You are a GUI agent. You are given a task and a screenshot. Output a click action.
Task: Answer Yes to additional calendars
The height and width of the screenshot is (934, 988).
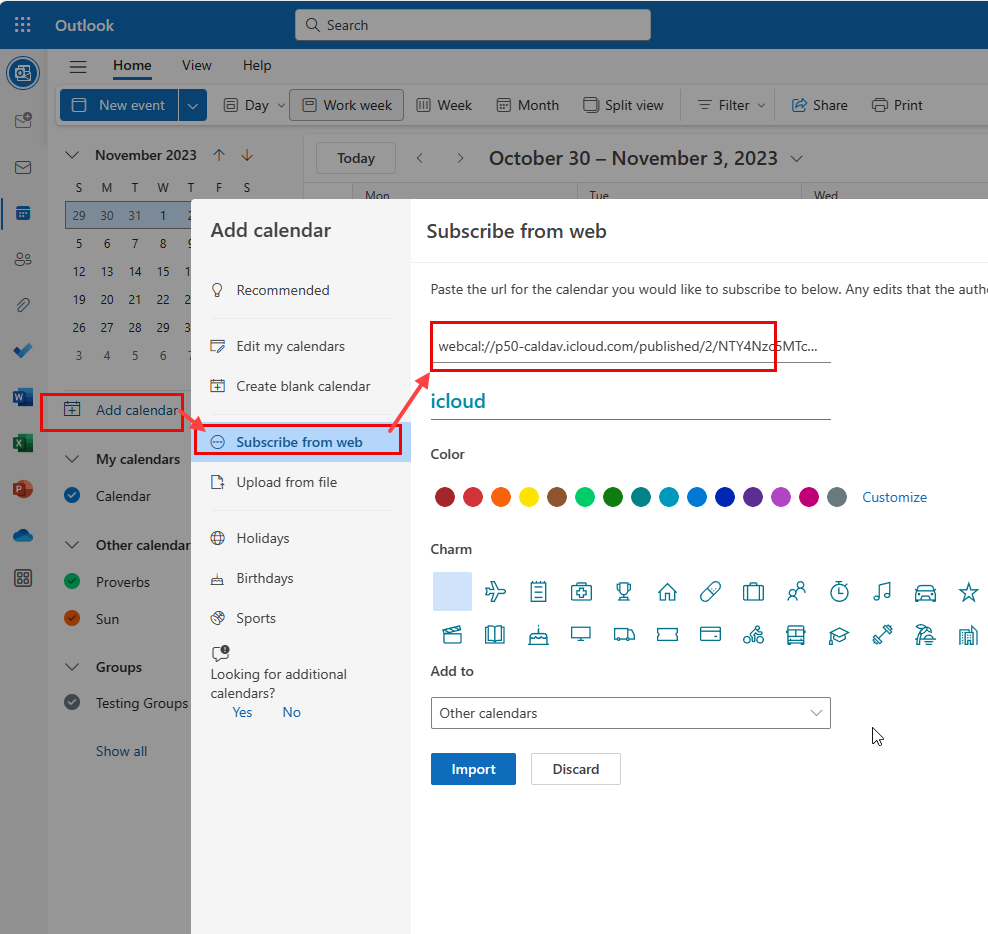click(242, 712)
